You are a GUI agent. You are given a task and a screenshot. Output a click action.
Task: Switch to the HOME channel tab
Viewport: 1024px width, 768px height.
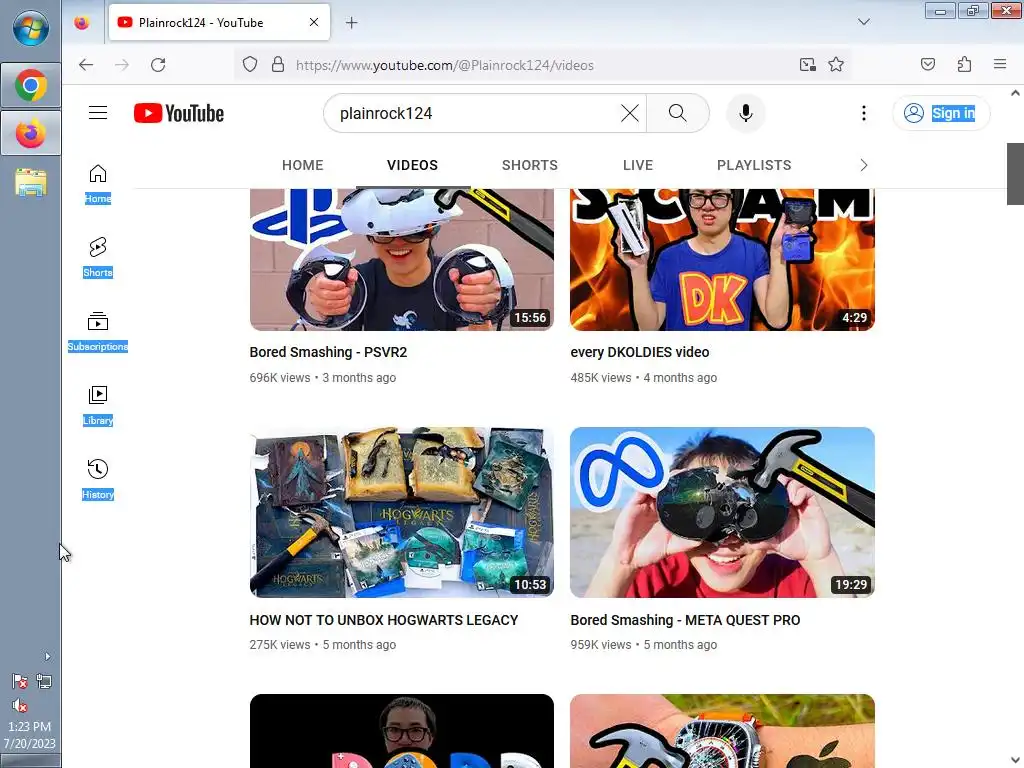click(302, 165)
